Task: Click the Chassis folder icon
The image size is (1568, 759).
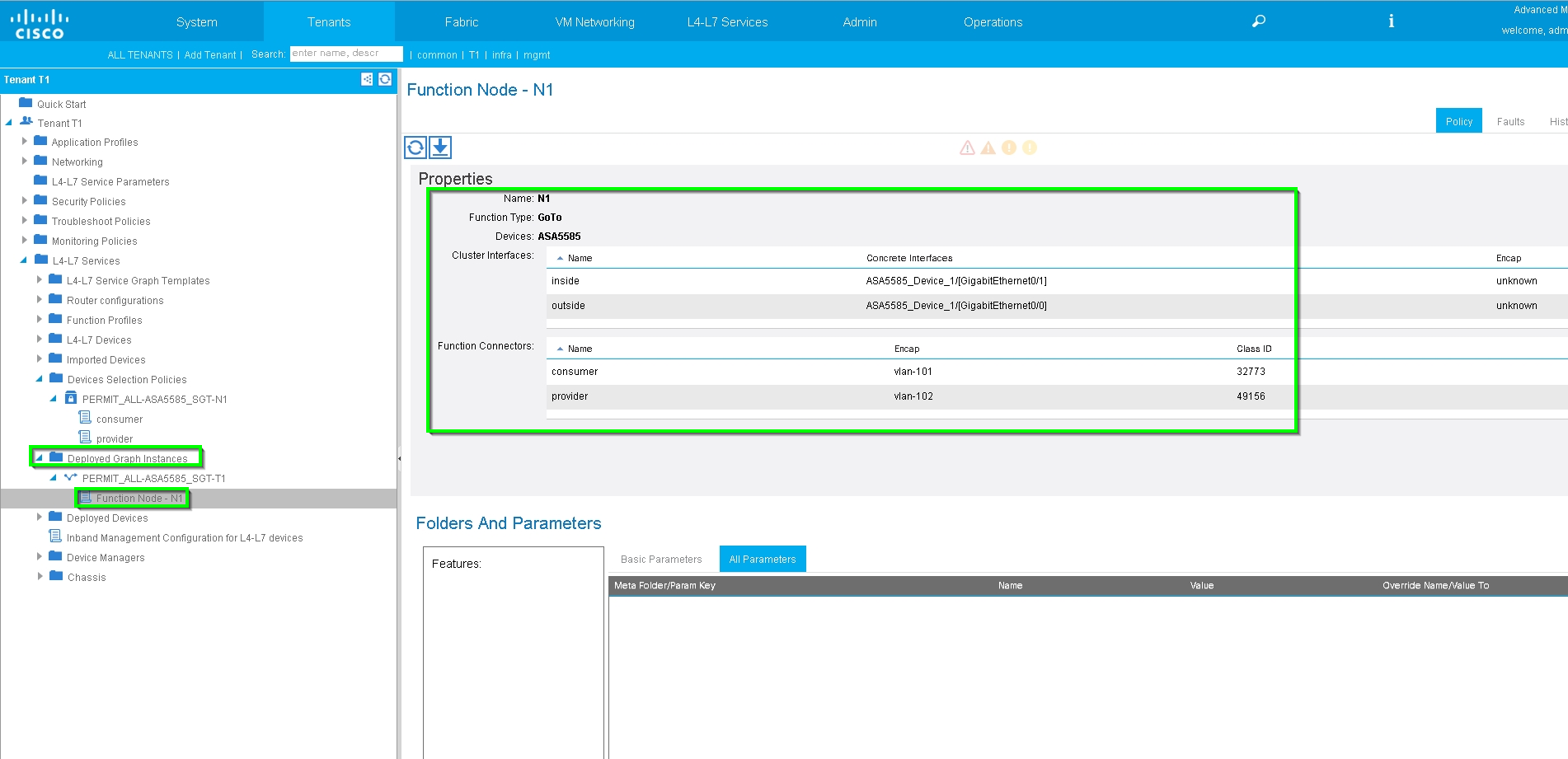Action: [56, 576]
